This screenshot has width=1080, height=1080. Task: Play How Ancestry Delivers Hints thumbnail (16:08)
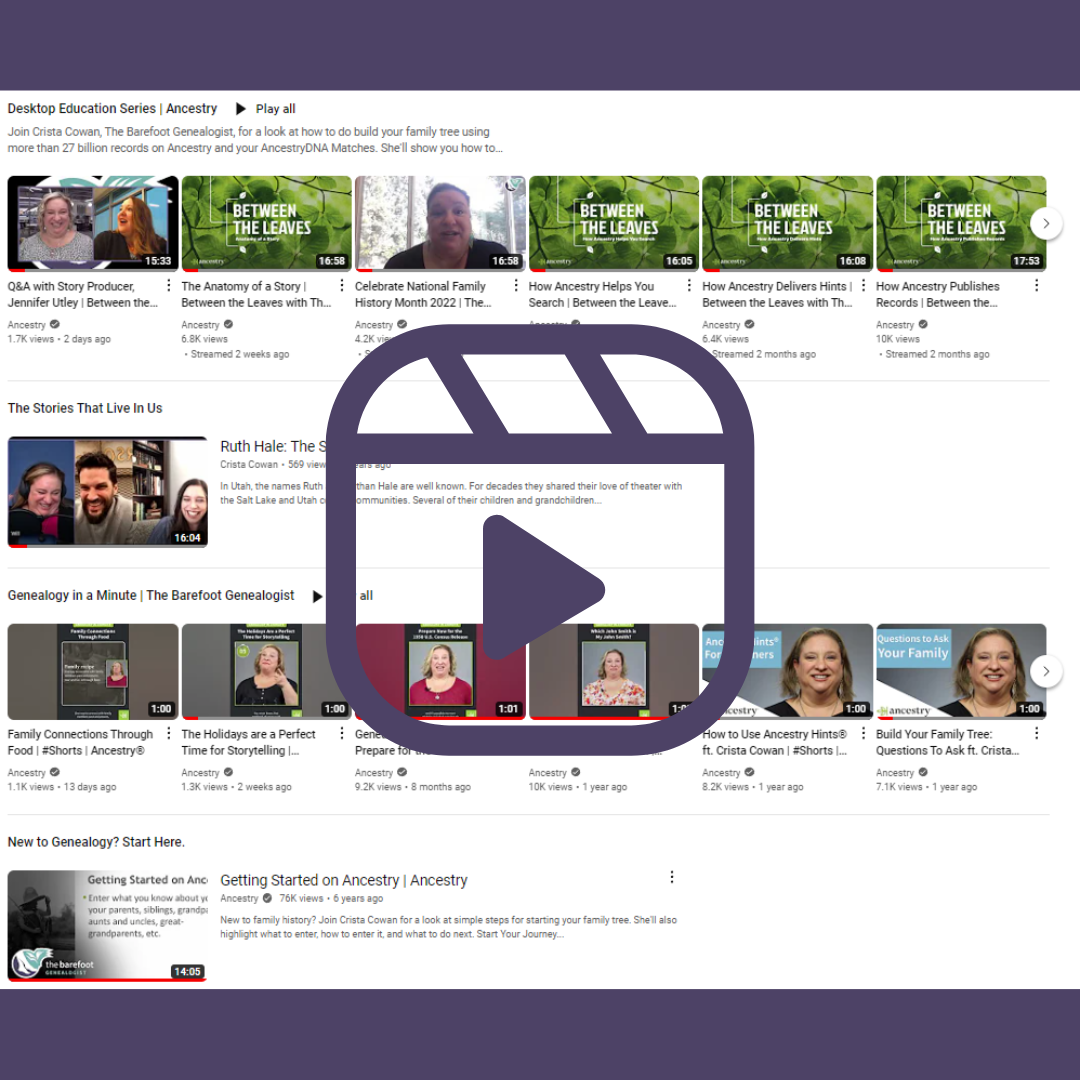(787, 224)
